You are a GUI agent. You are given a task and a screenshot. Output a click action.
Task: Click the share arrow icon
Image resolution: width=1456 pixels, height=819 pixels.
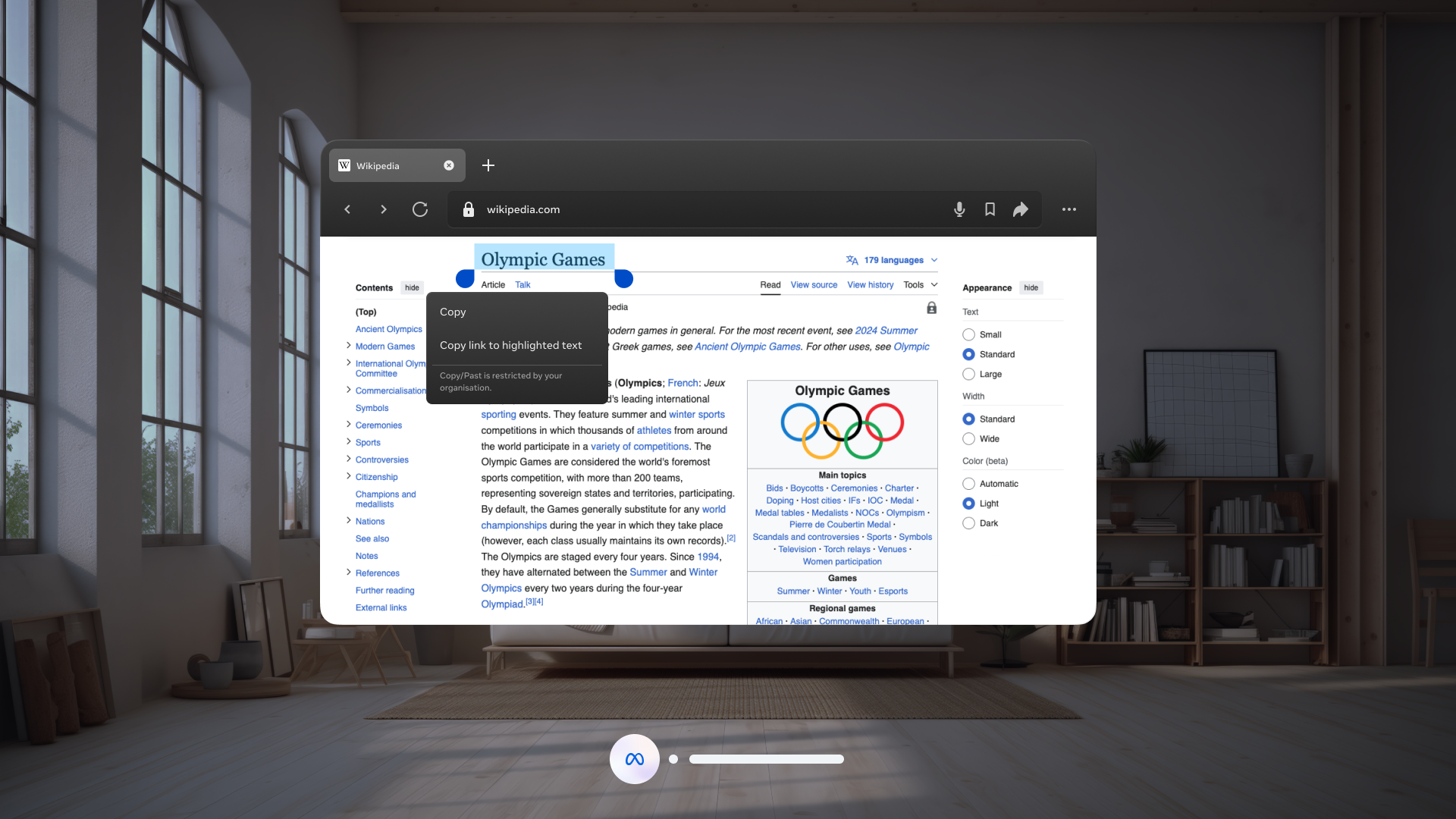[1021, 209]
